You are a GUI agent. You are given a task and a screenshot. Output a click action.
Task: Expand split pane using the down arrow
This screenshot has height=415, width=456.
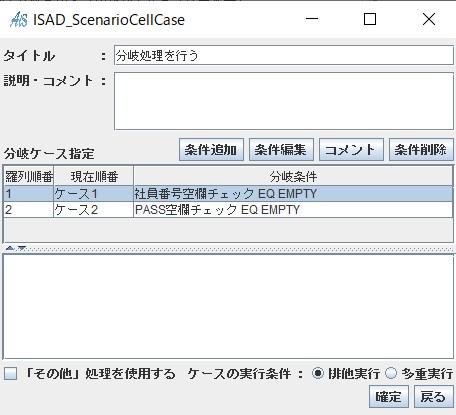click(x=22, y=248)
